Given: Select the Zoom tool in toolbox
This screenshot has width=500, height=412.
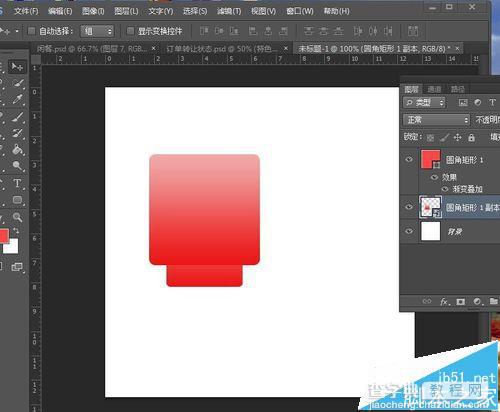Looking at the screenshot, I should (17, 217).
